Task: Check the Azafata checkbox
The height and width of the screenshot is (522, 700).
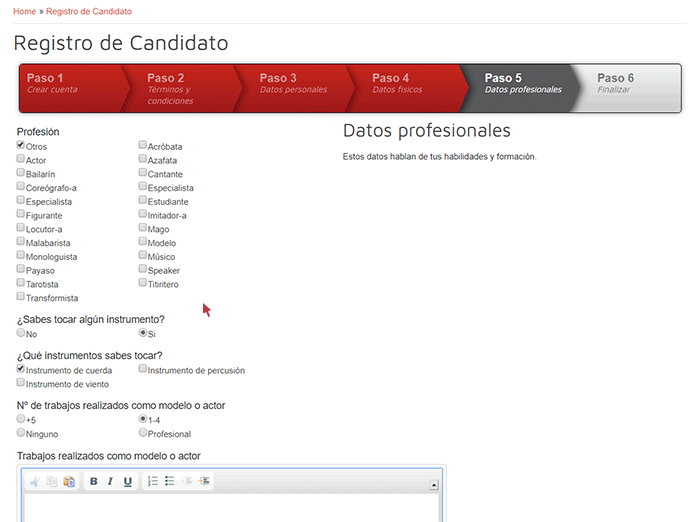Action: tap(142, 159)
